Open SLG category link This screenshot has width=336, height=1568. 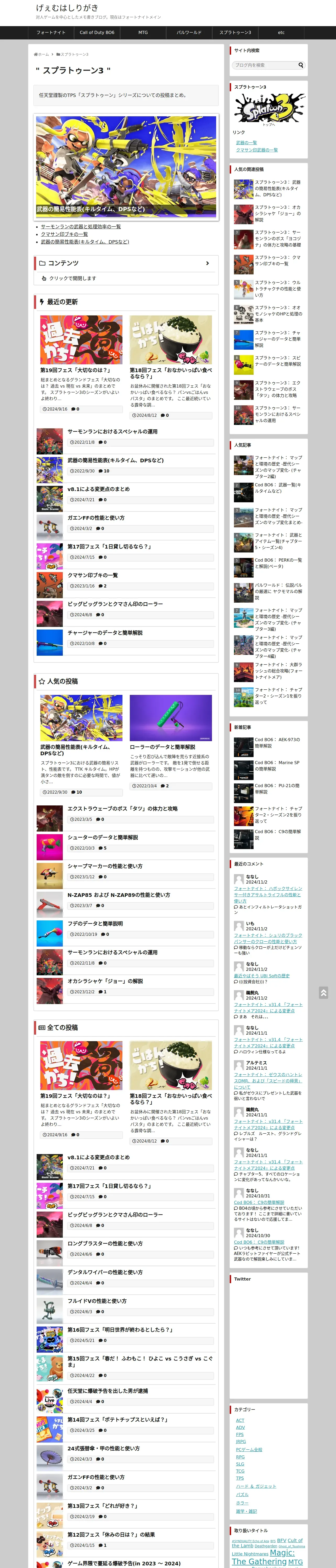[240, 1464]
